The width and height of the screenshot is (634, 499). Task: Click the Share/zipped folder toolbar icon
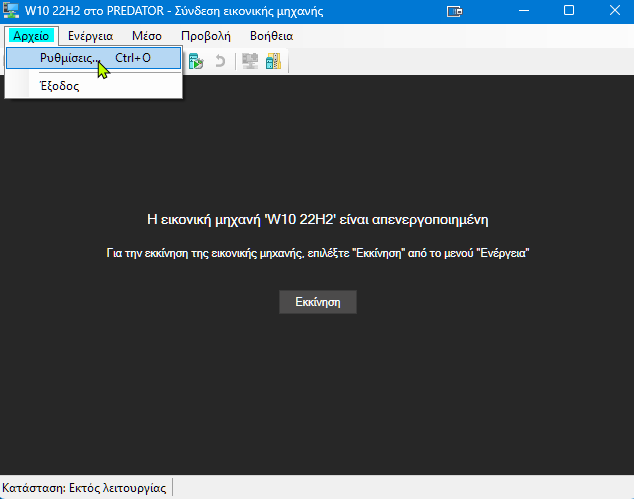[273, 61]
